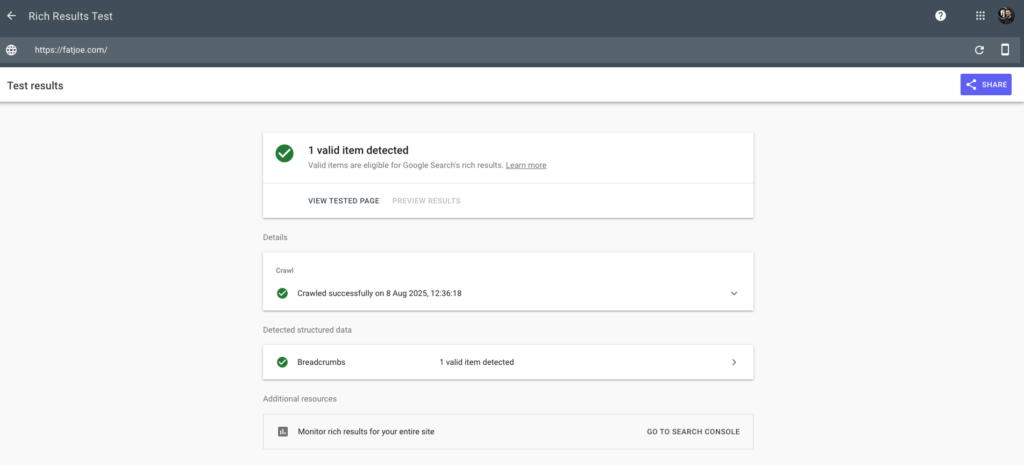Click 1 valid item detected in the Breadcrumbs row
This screenshot has height=465, width=1024.
477,362
